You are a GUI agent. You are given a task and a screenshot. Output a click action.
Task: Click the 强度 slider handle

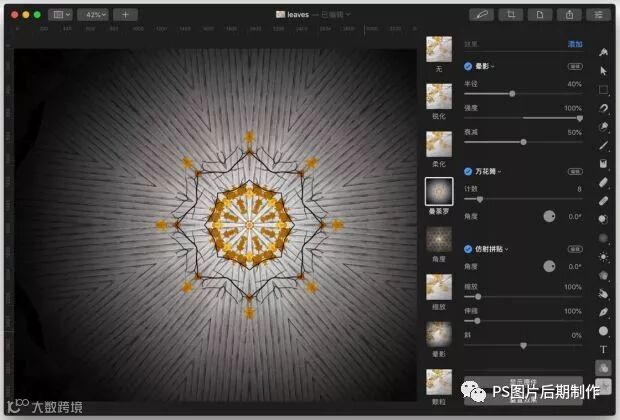580,118
